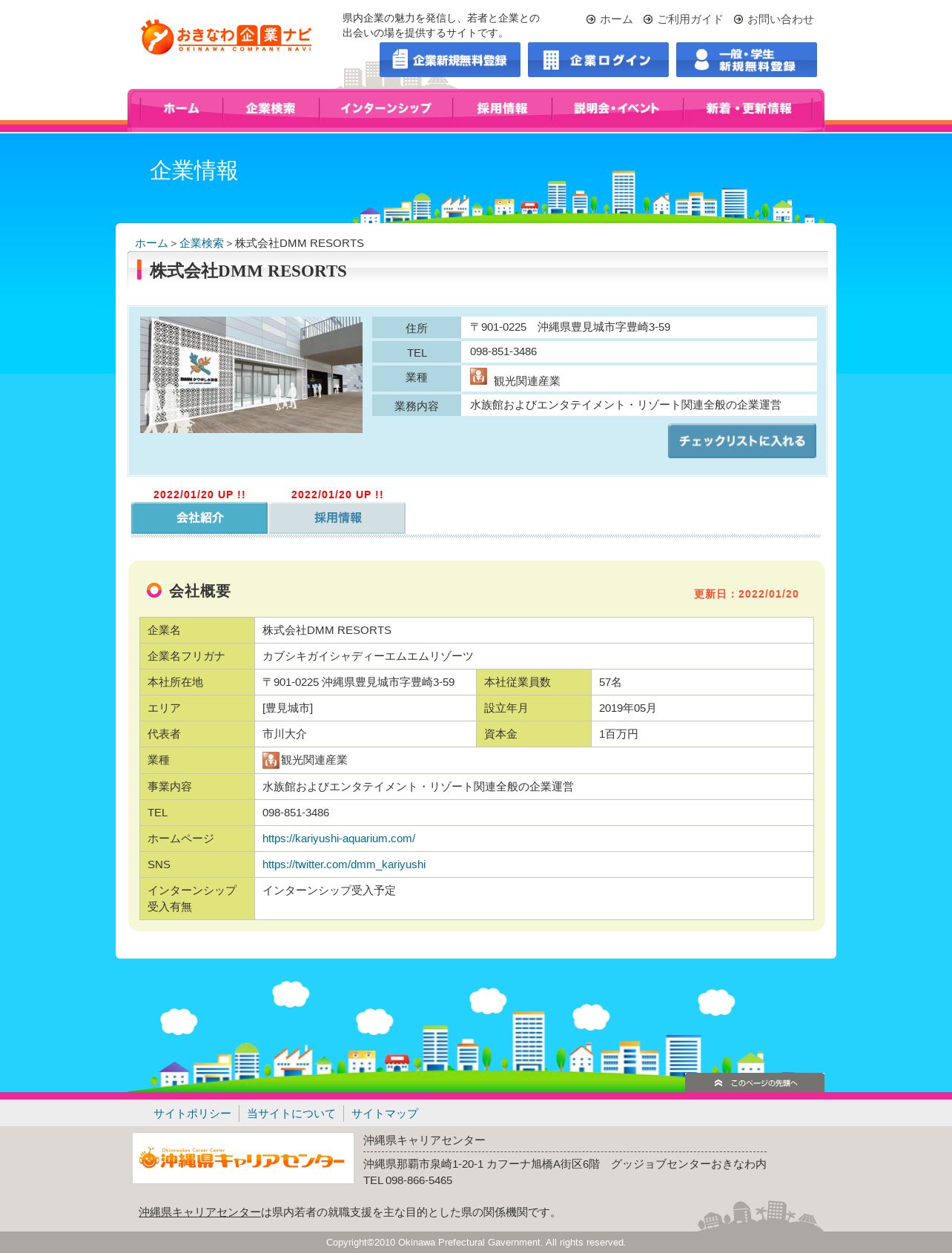Click the おきなわ企業ナビ logo
The width and height of the screenshot is (952, 1253).
tap(226, 37)
